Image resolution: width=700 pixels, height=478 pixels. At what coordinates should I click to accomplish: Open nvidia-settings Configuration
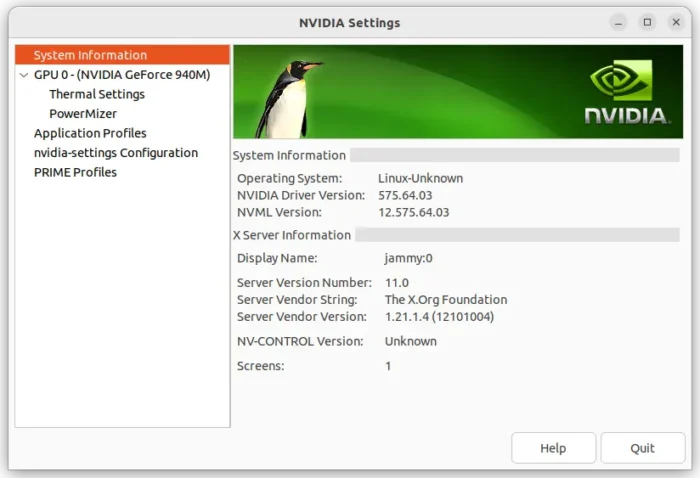coord(116,153)
